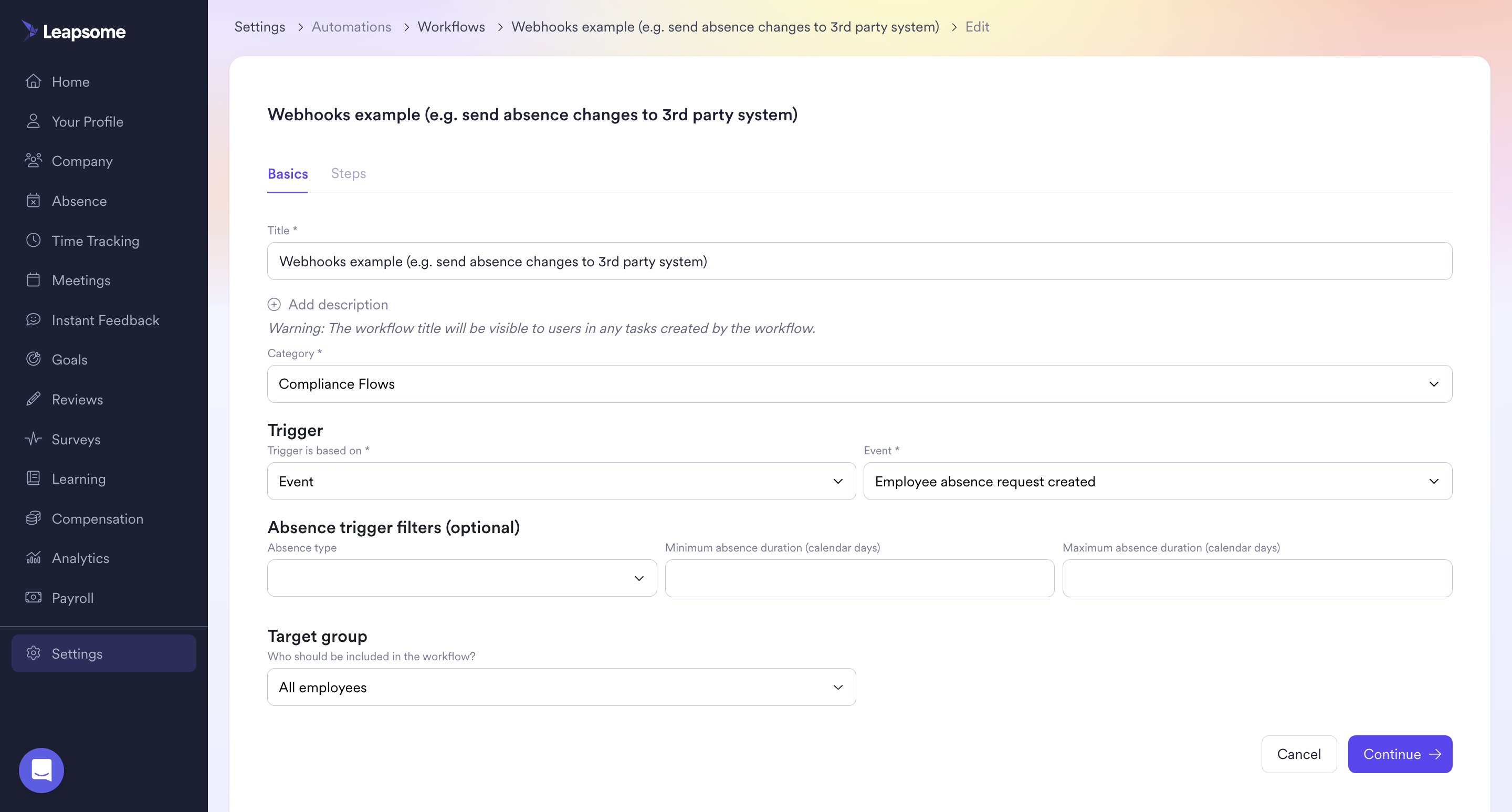Click the Compensation coins icon
1512x812 pixels.
34,518
